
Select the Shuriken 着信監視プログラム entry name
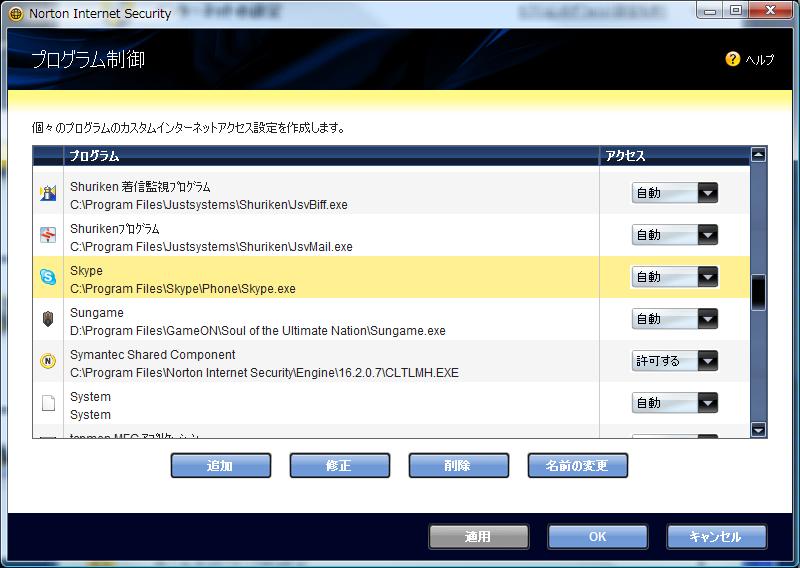click(x=140, y=187)
